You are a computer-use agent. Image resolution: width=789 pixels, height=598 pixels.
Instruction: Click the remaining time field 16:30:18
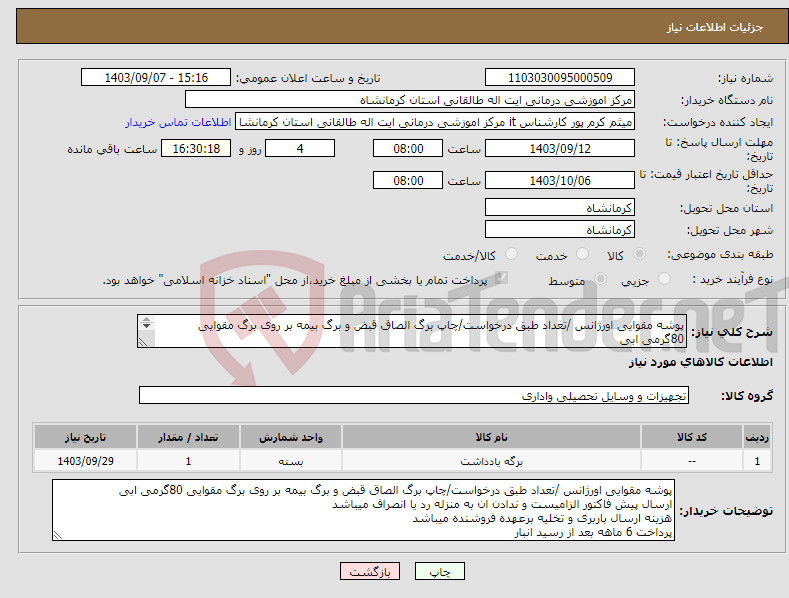coord(196,148)
